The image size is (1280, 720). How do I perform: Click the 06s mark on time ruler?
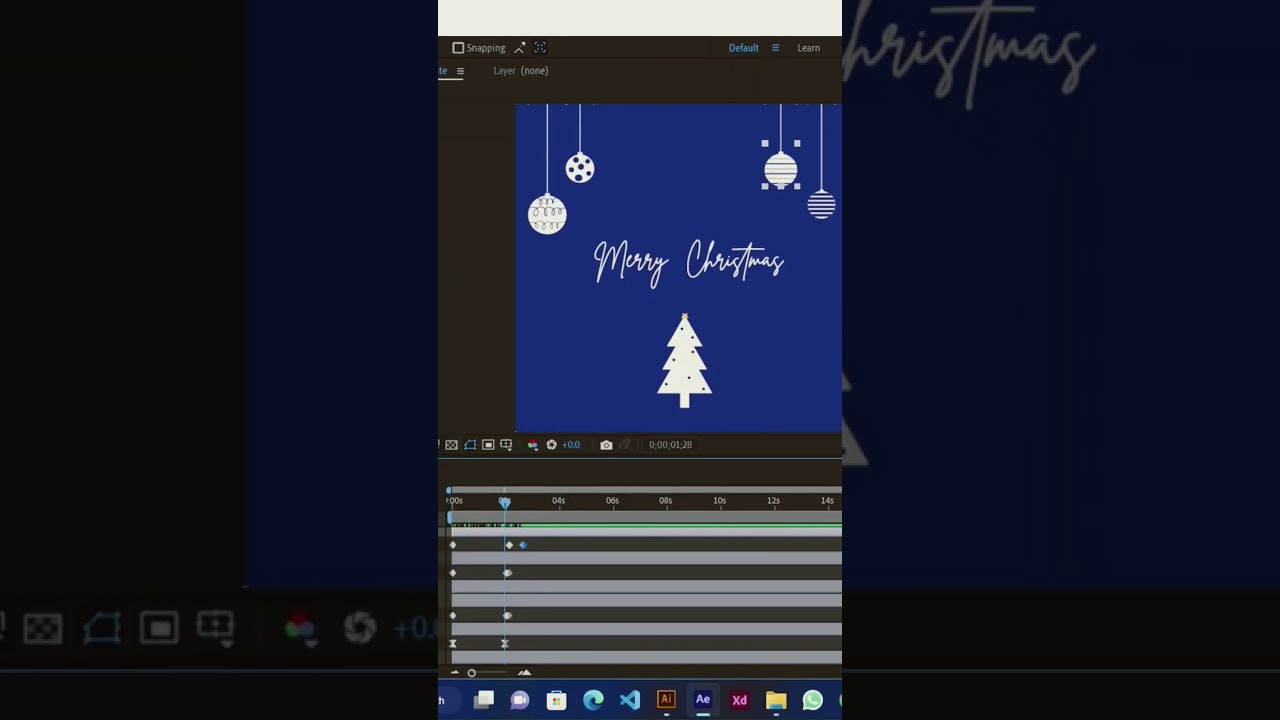point(612,500)
